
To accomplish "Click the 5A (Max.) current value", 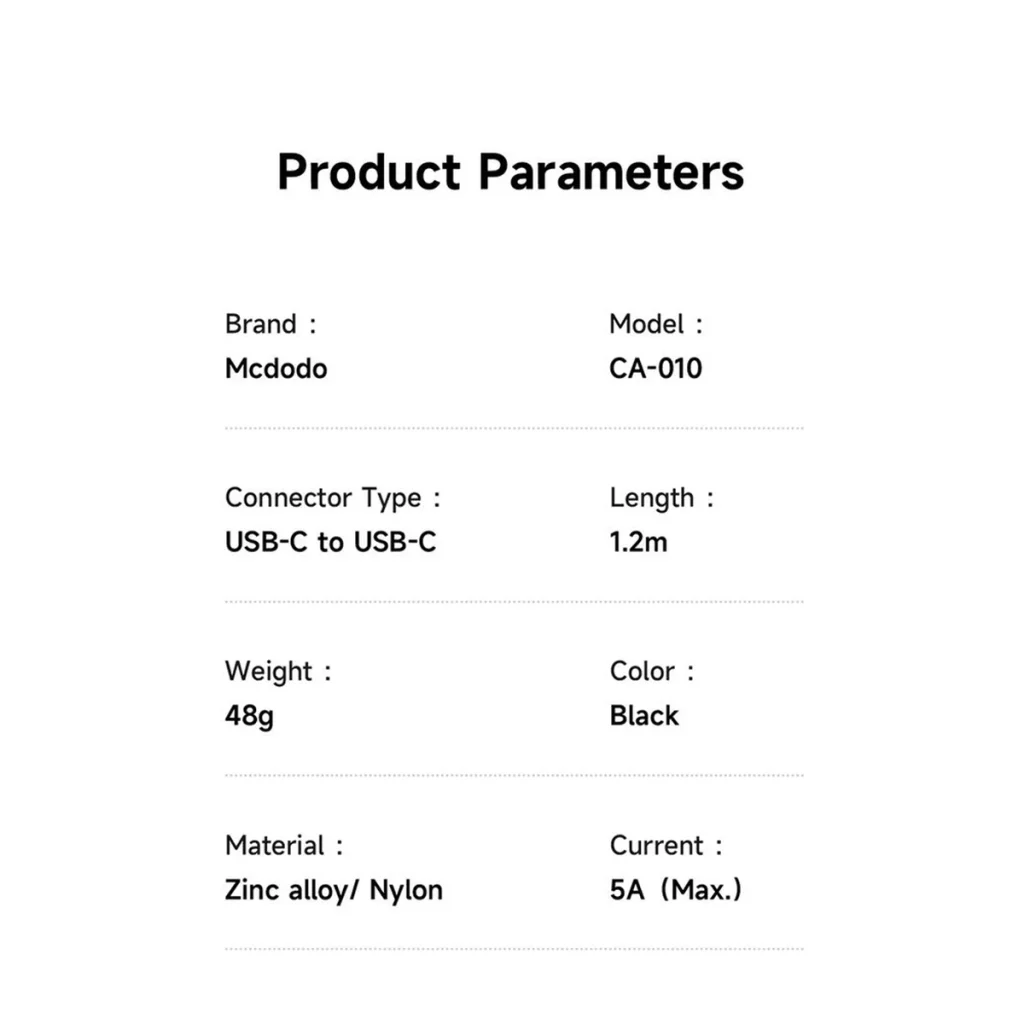I will point(676,889).
